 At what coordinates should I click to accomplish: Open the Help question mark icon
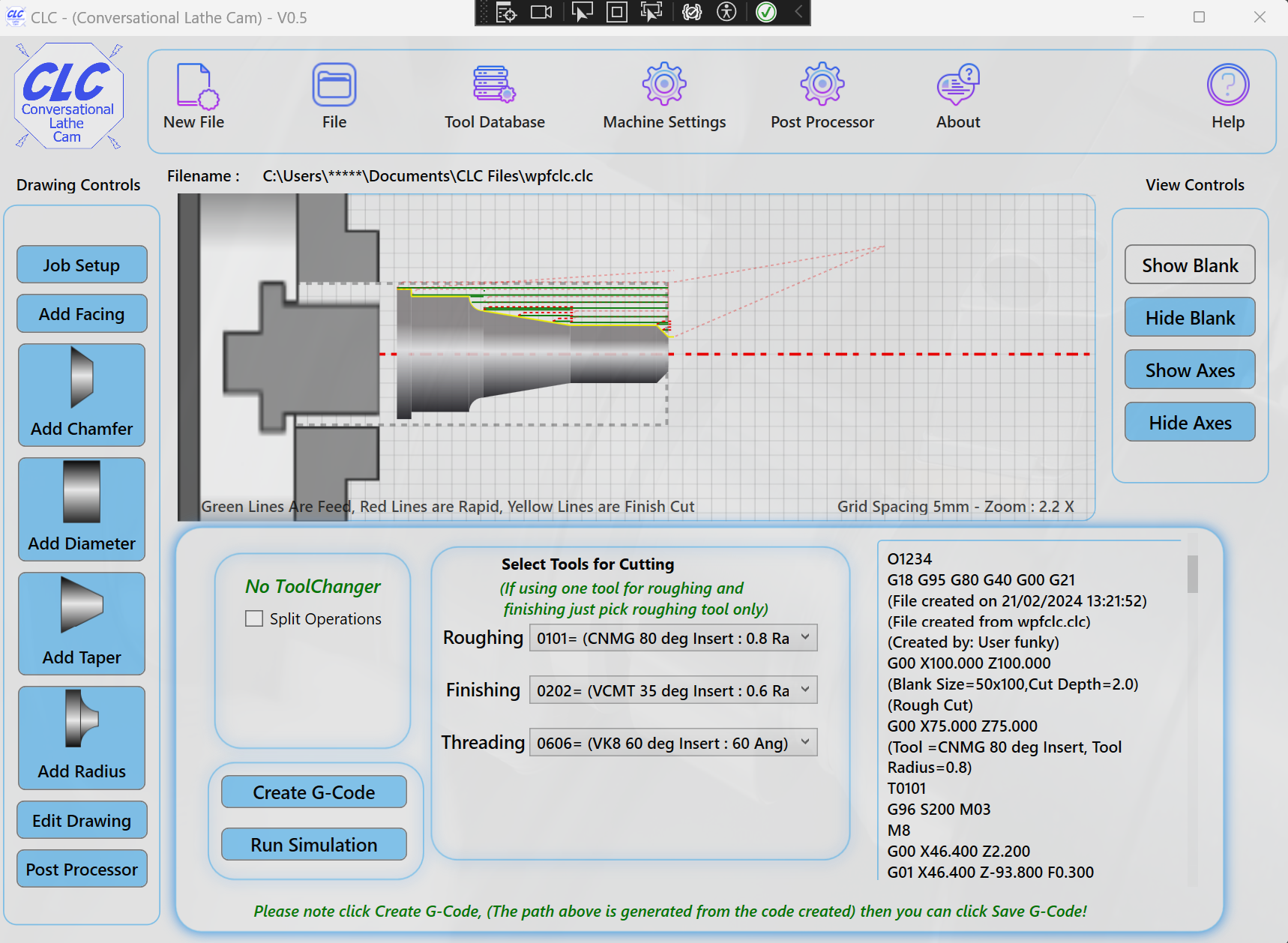(x=1227, y=85)
